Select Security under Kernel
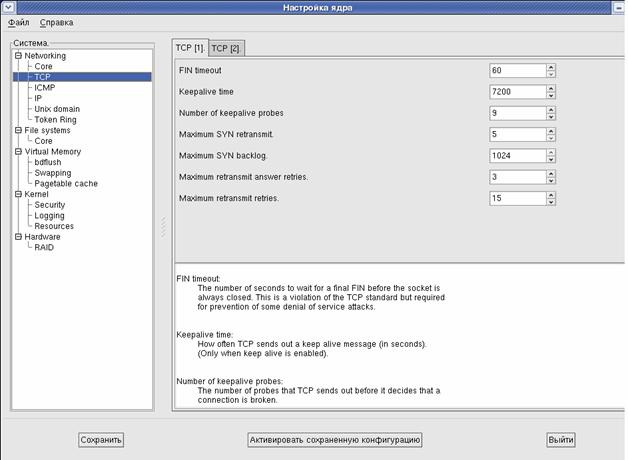This screenshot has height=460, width=628. [50, 205]
